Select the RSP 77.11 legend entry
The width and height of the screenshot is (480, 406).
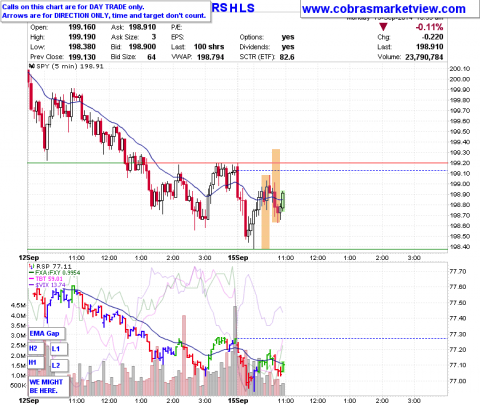[x=54, y=266]
